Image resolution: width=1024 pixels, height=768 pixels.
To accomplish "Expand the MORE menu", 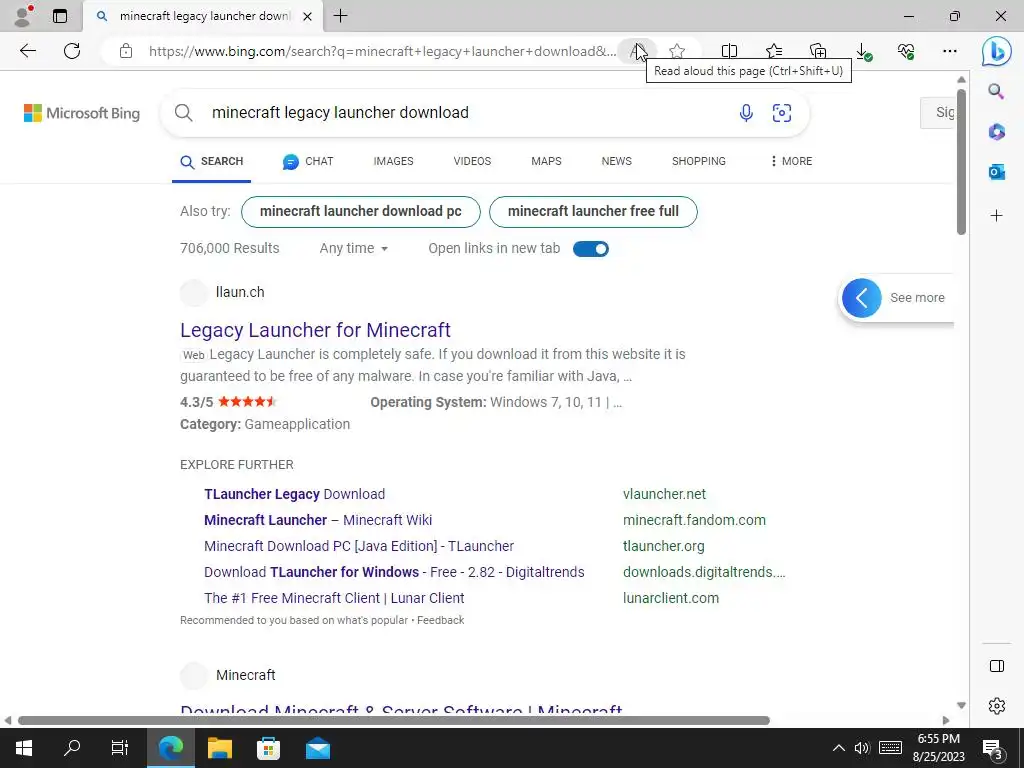I will [x=791, y=161].
